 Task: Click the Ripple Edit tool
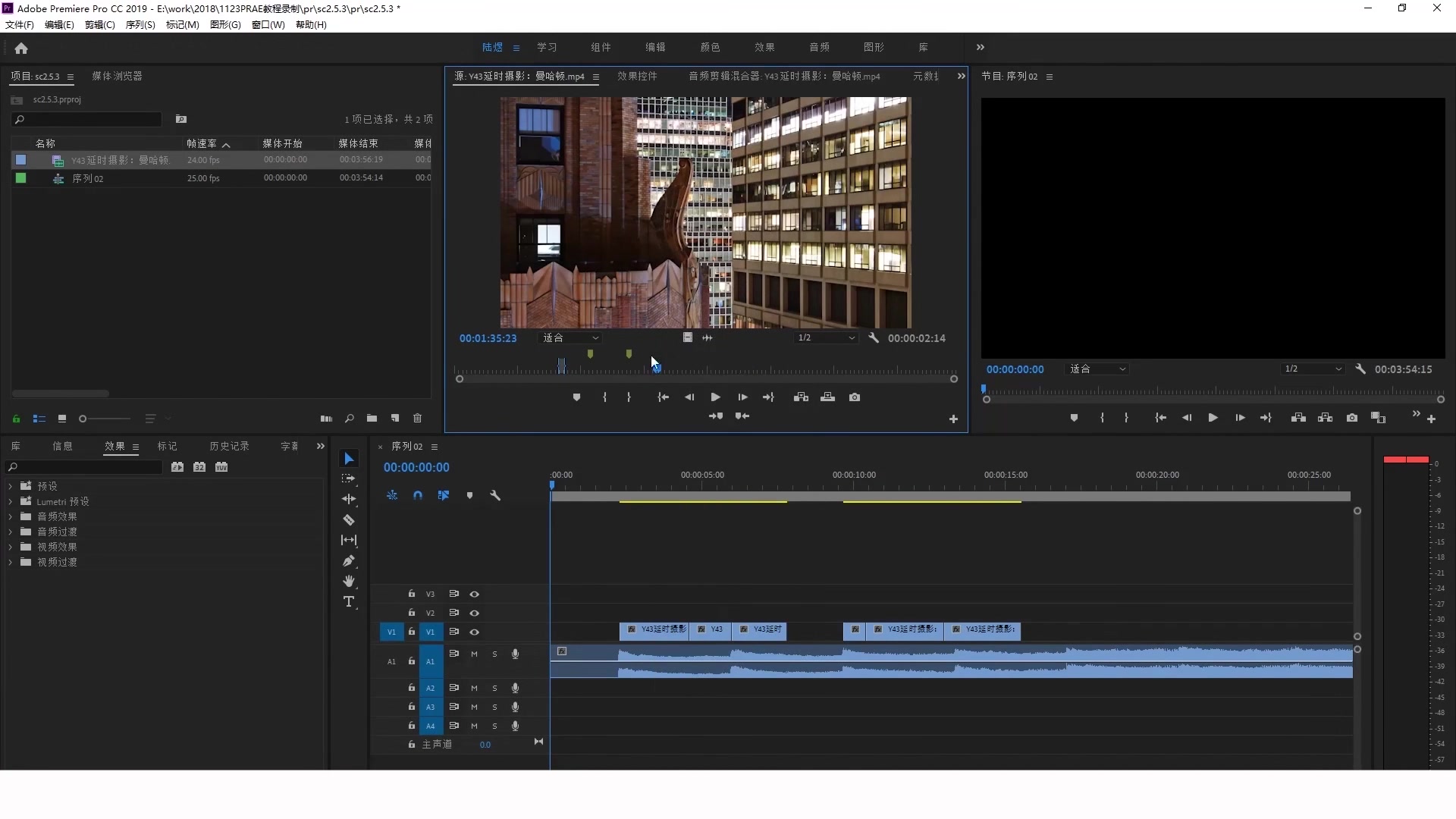pyautogui.click(x=349, y=499)
